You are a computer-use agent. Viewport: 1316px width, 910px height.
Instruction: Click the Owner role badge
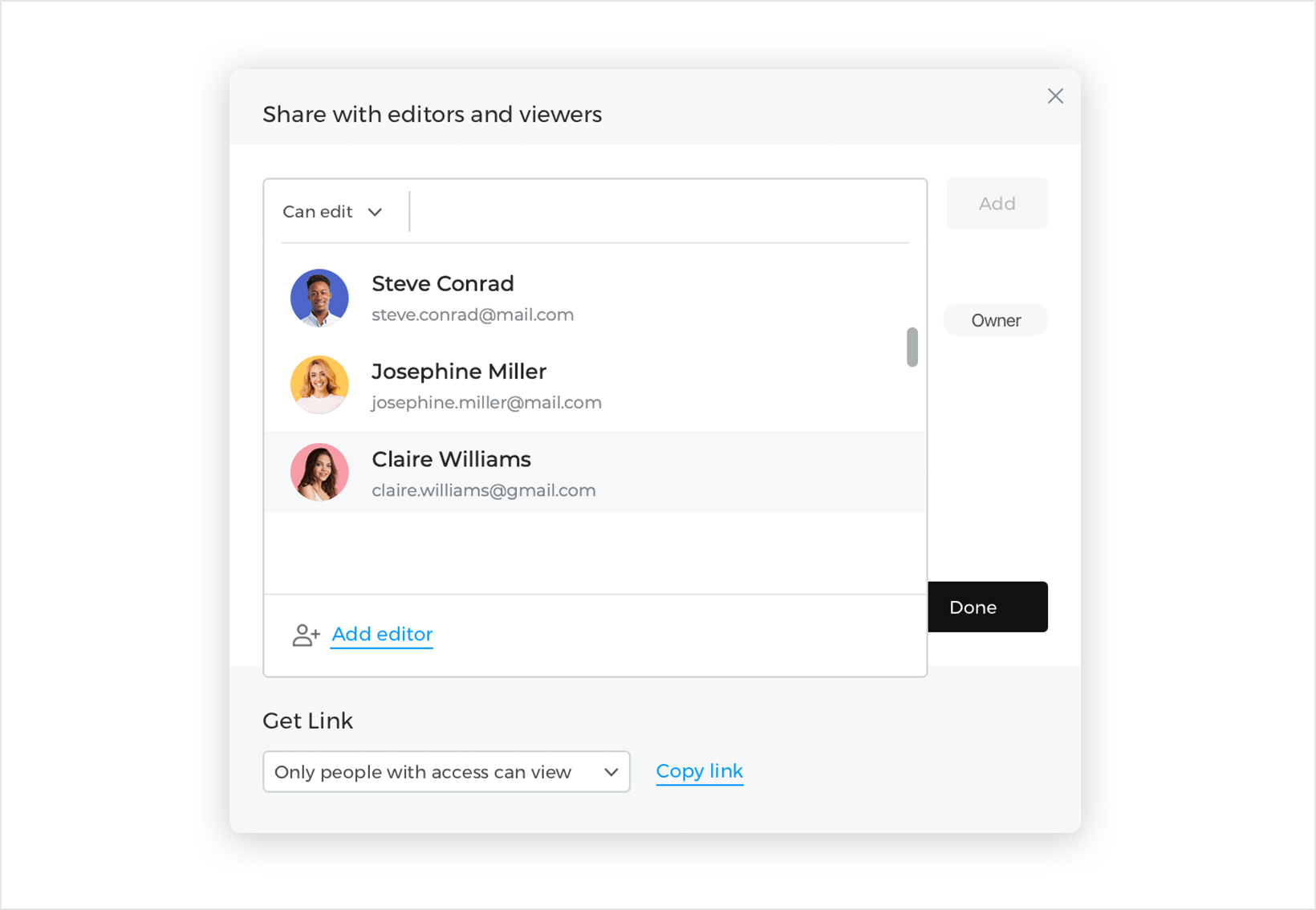996,320
